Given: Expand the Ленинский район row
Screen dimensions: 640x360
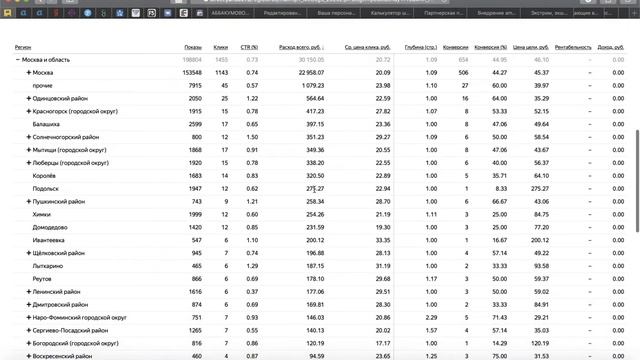Looking at the screenshot, I should [29, 292].
